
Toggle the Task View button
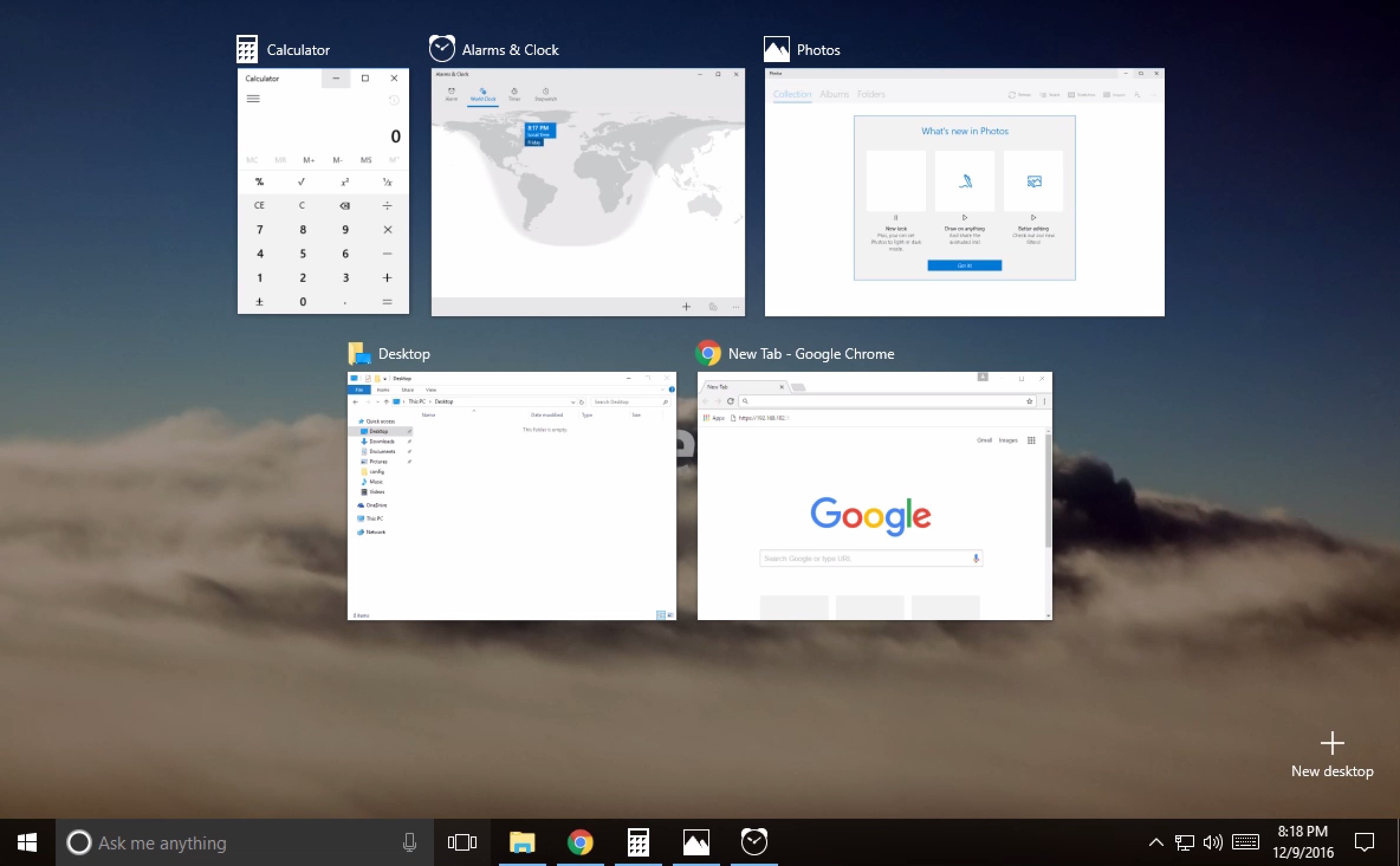(462, 842)
